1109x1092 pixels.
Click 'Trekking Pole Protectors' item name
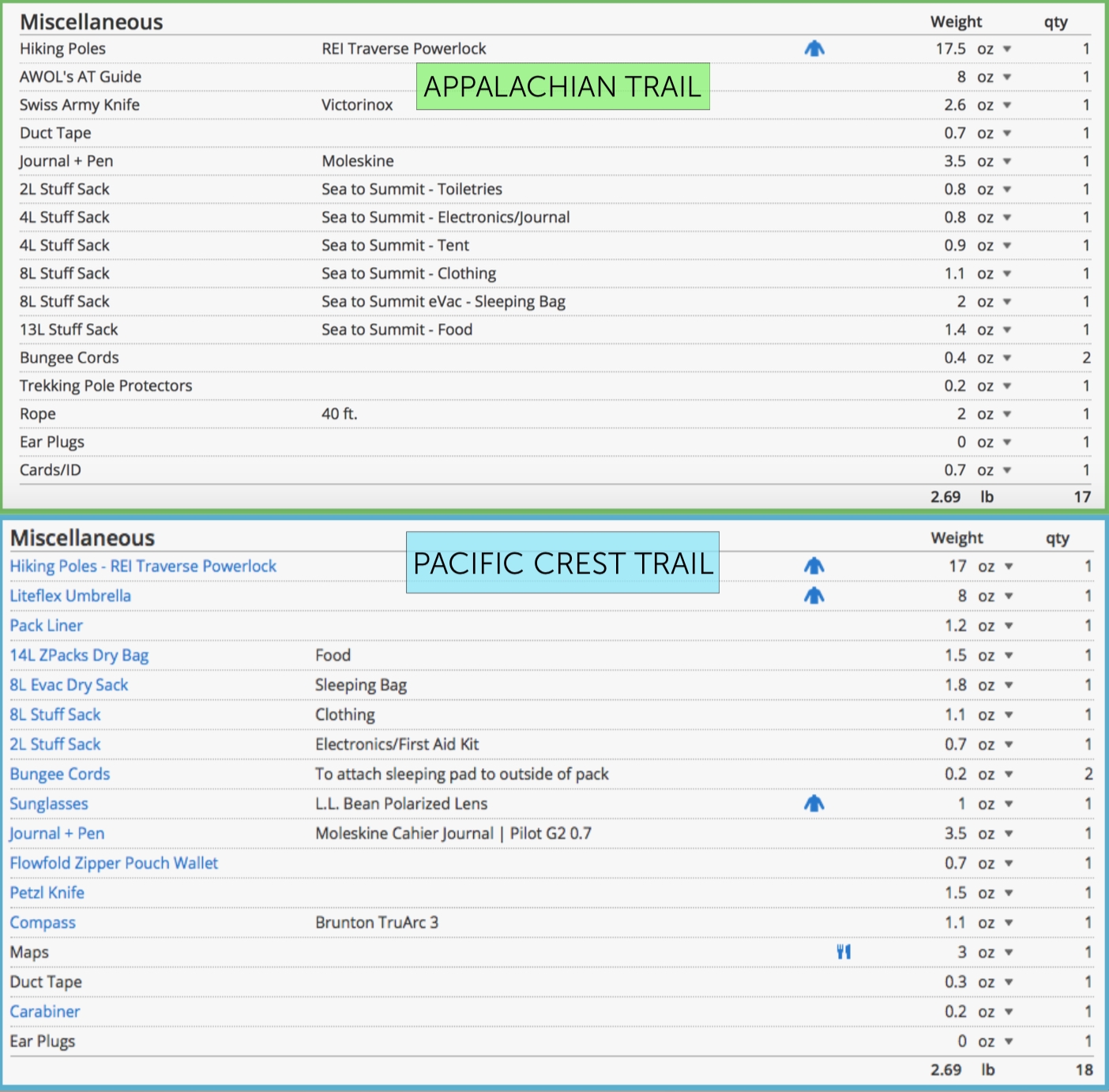pyautogui.click(x=106, y=386)
